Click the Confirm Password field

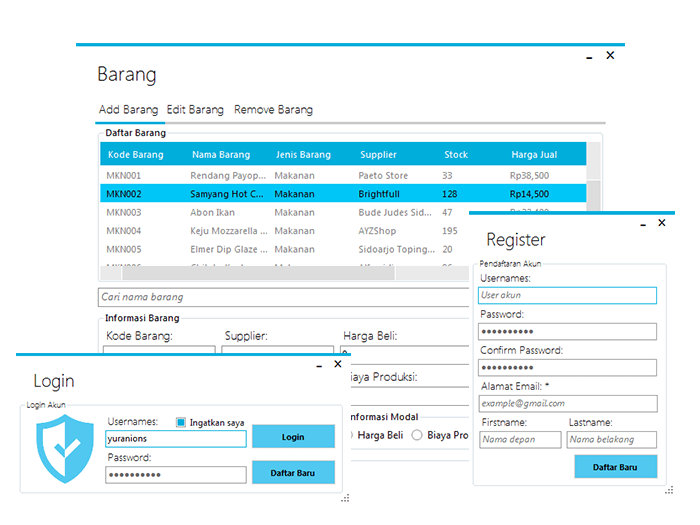pyautogui.click(x=567, y=368)
